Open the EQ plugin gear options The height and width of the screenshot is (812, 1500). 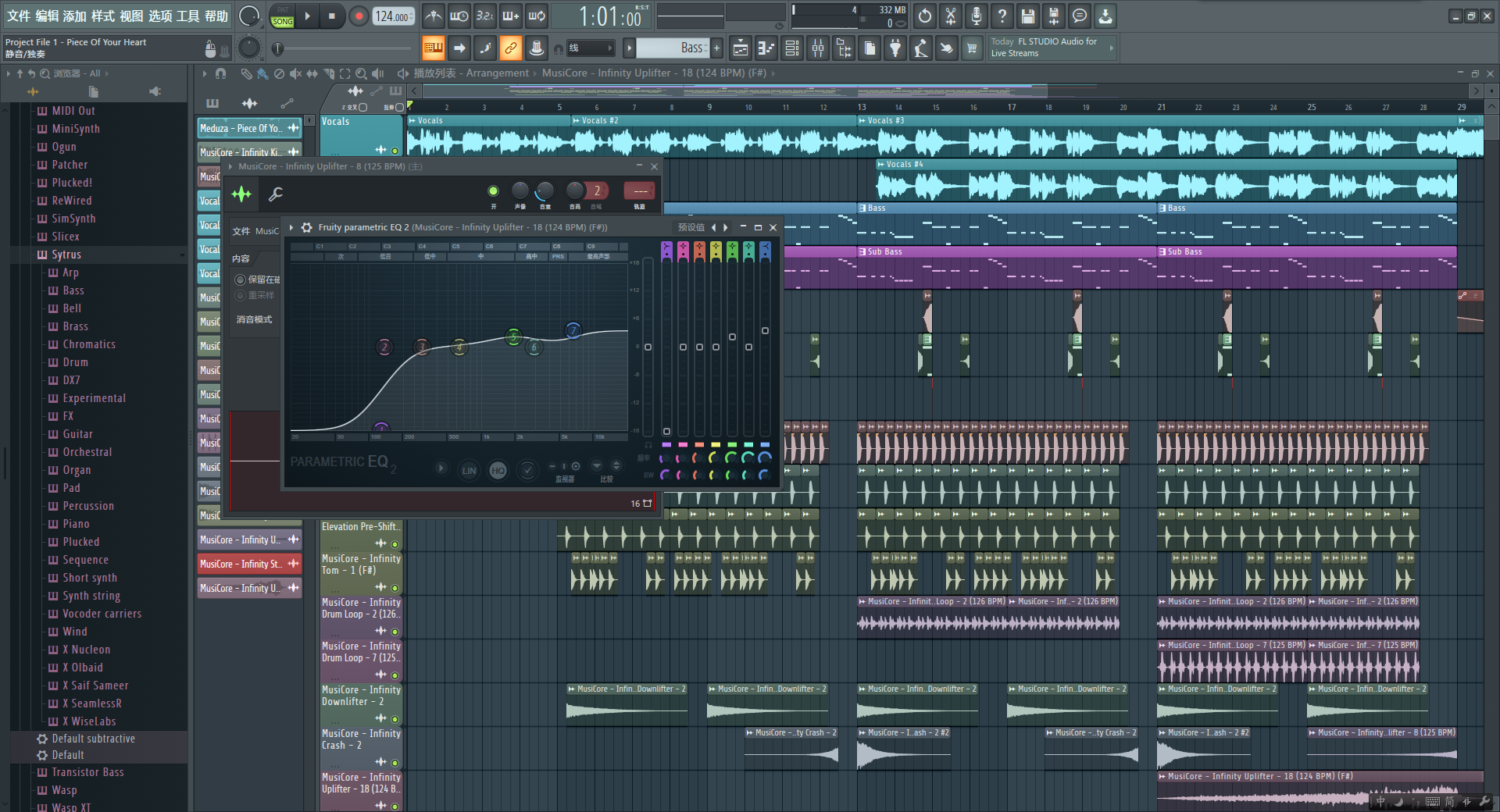click(307, 227)
